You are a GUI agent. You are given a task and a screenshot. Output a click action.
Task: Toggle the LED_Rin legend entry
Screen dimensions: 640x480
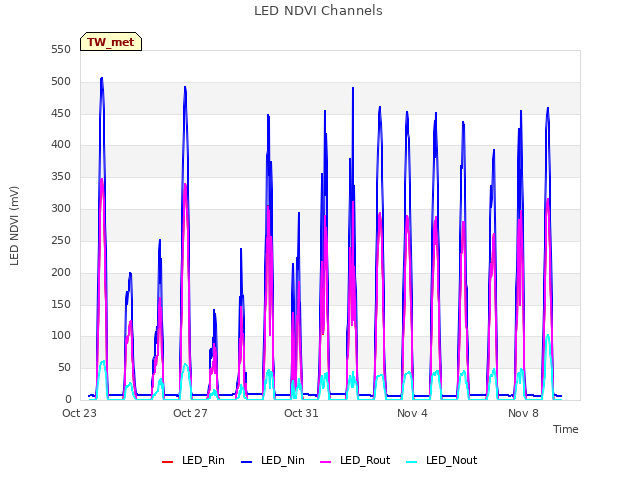pyautogui.click(x=193, y=460)
